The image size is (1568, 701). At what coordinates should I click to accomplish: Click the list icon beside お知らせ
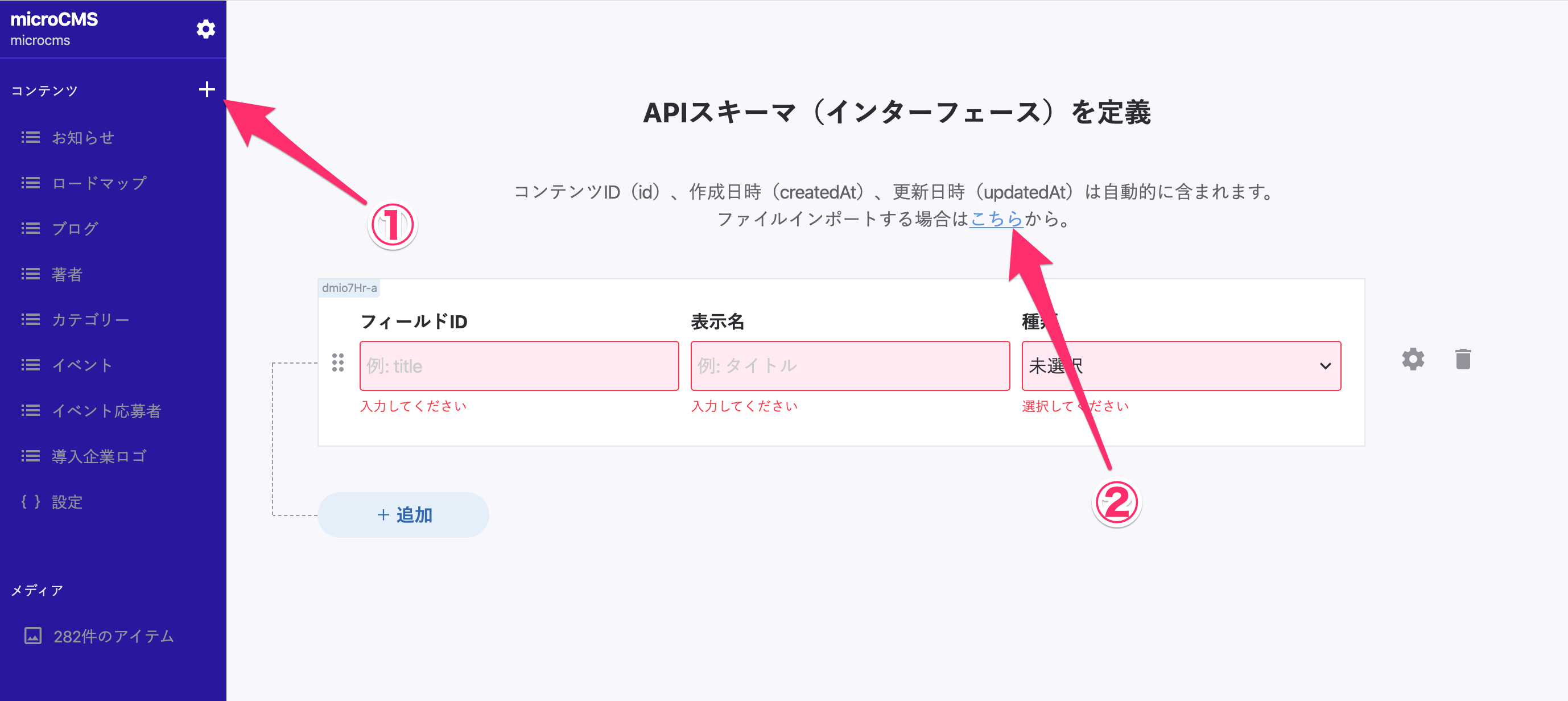[x=30, y=138]
